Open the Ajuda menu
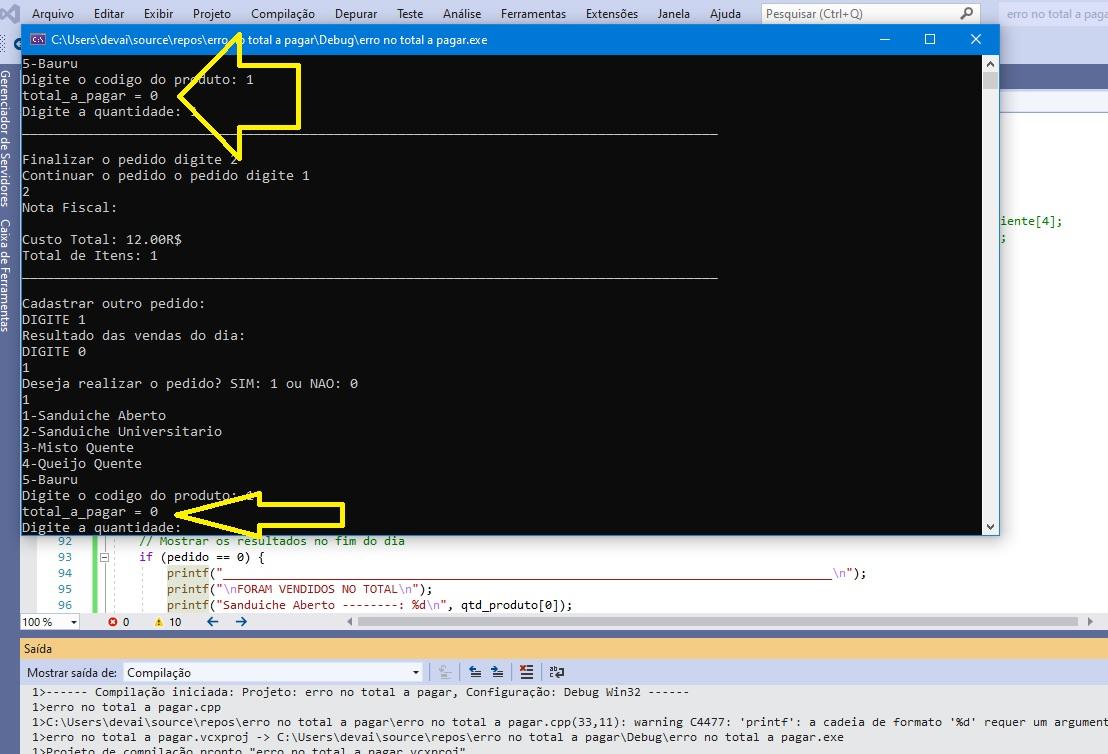 [725, 13]
